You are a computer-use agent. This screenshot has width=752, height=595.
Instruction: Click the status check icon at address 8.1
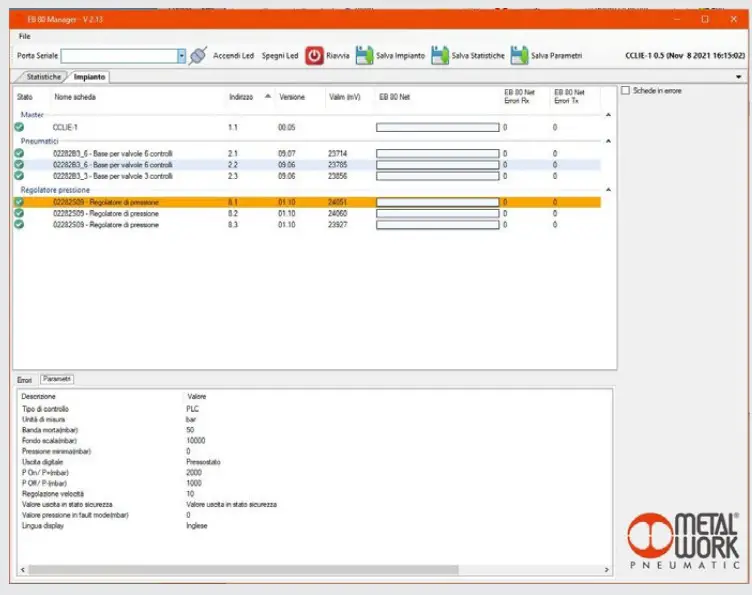[x=19, y=202]
